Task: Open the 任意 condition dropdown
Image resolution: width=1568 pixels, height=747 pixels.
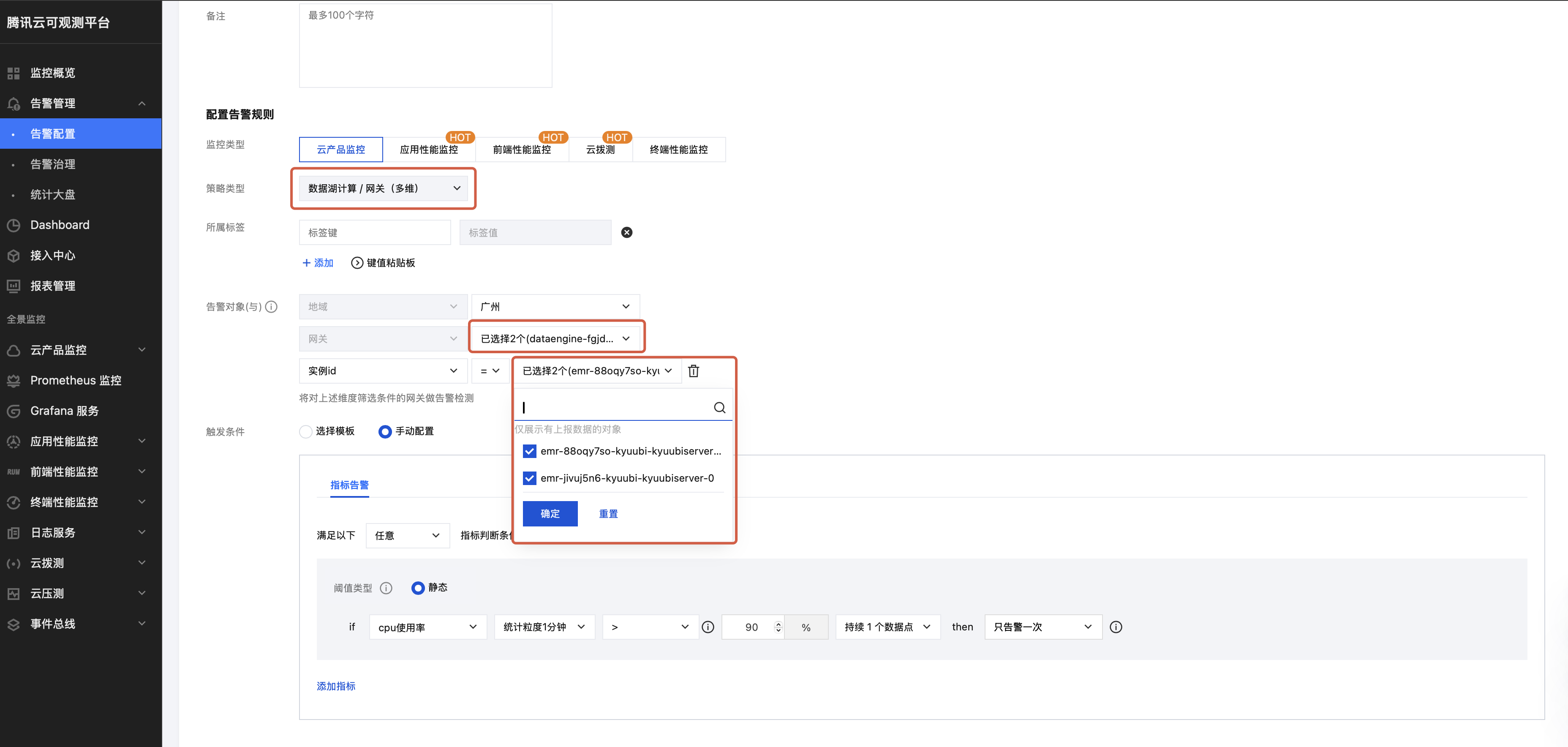Action: (x=408, y=536)
